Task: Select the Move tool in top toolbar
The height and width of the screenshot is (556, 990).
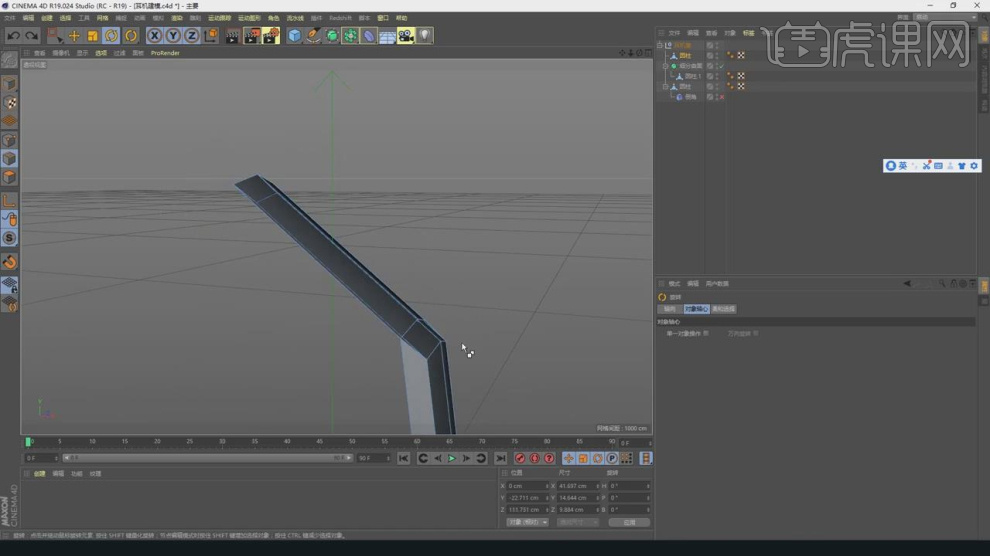Action: (73, 36)
